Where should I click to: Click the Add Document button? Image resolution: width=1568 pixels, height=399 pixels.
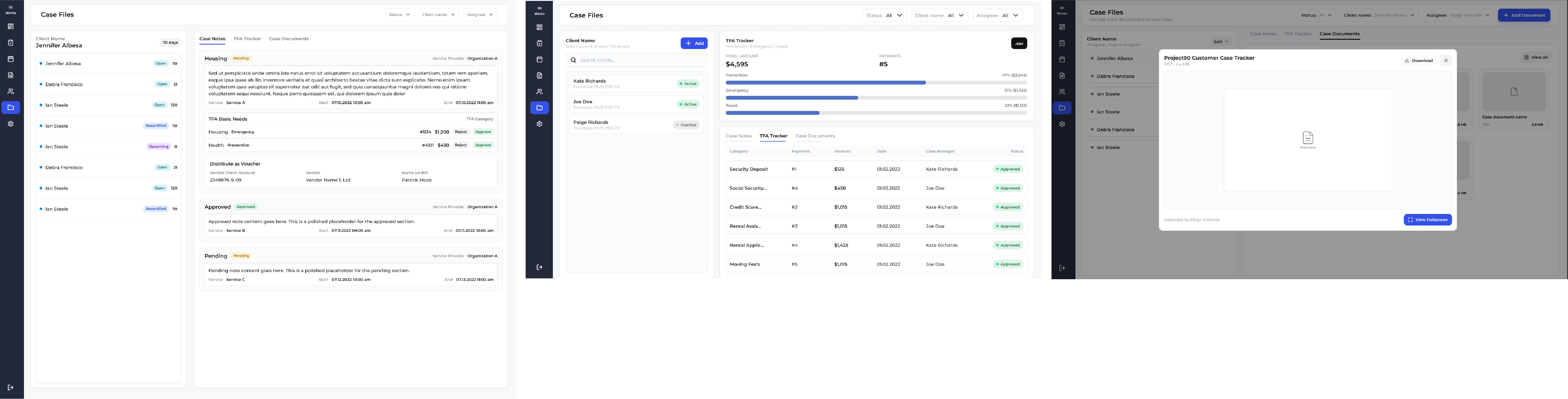coord(1524,15)
